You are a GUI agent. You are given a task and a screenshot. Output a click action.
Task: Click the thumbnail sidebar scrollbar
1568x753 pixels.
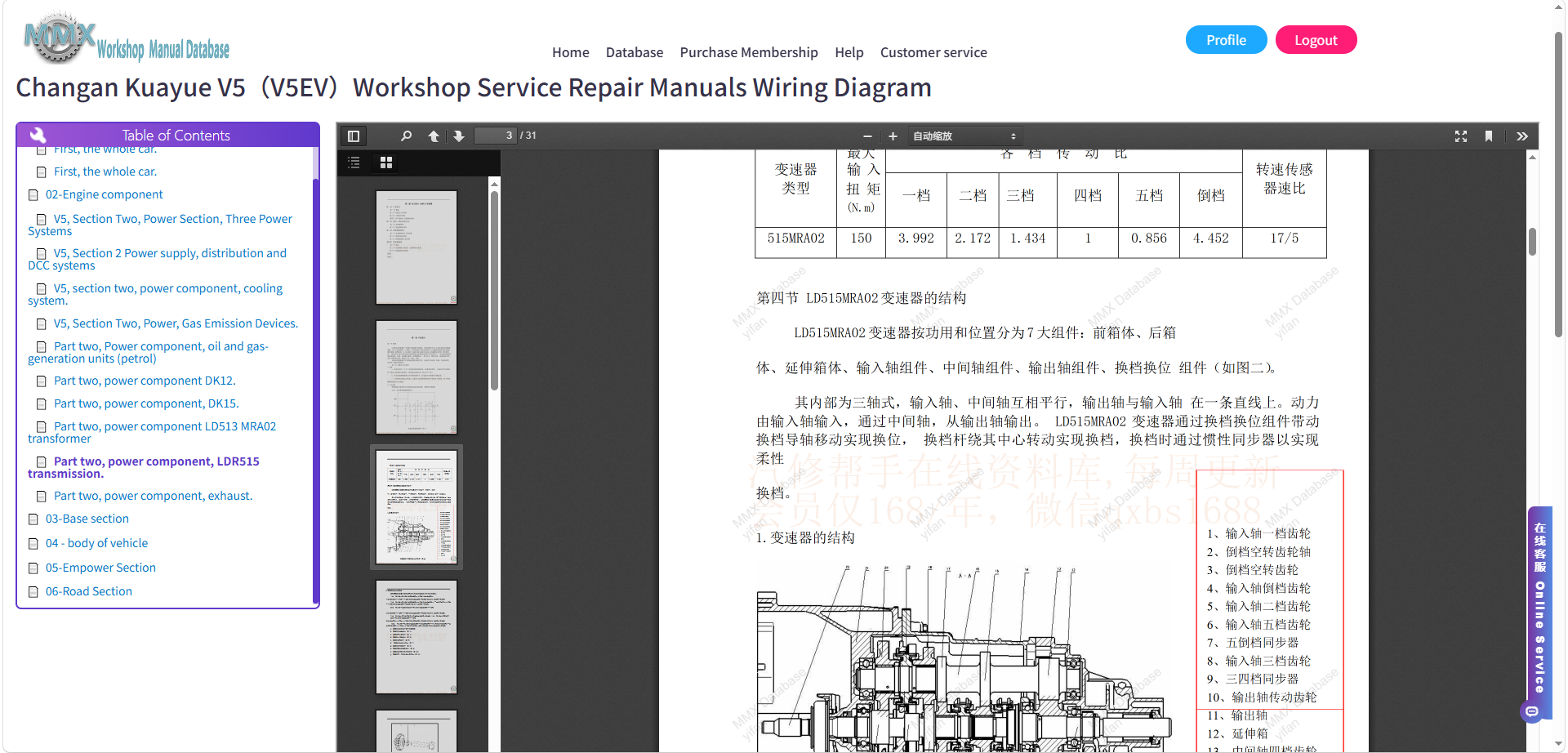point(494,291)
